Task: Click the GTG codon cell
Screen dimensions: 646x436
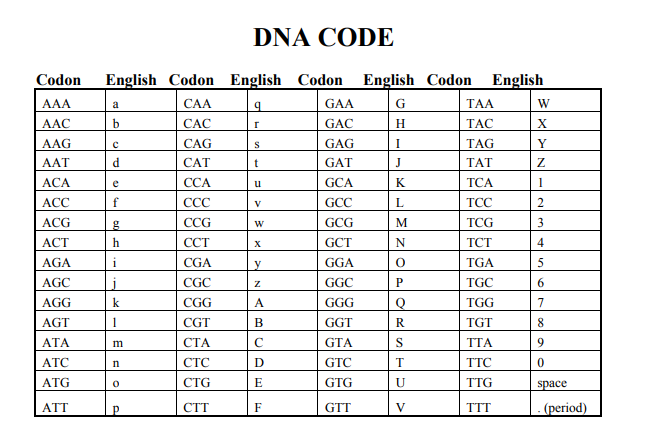Action: pos(340,383)
